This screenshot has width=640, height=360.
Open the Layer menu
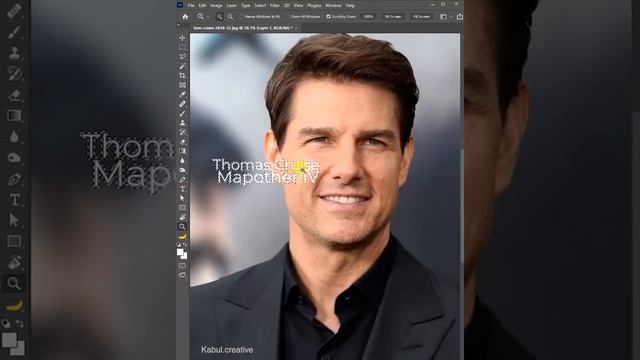click(x=231, y=5)
